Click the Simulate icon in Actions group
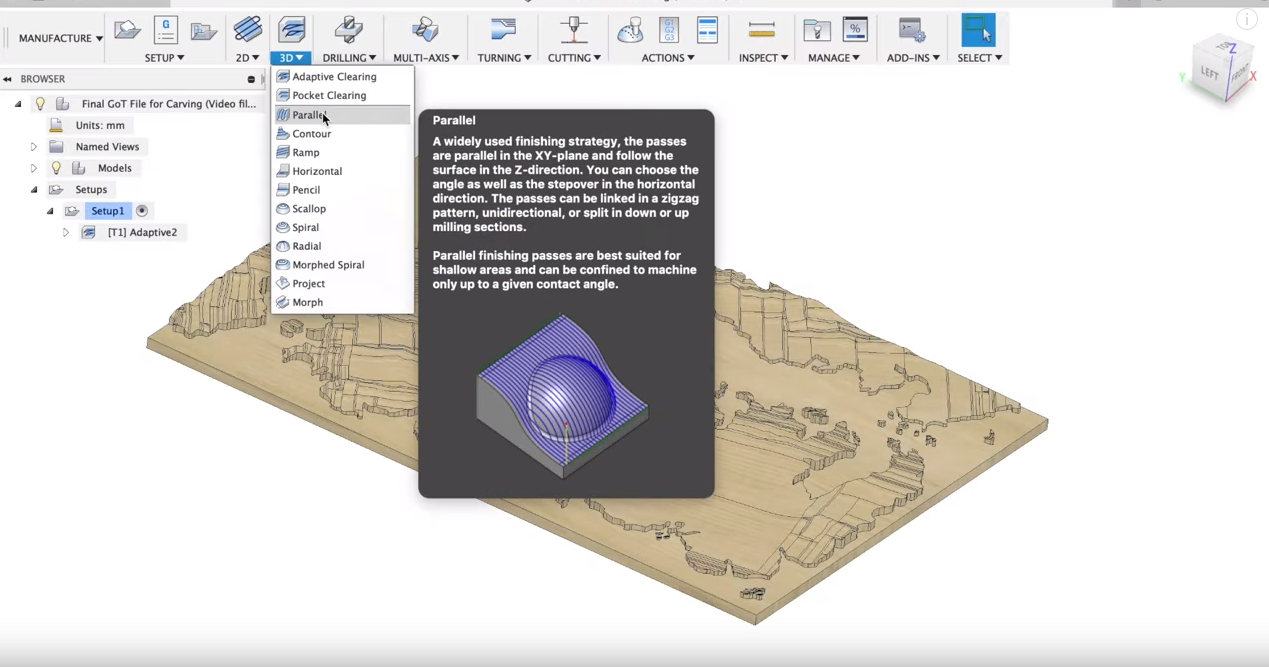The width and height of the screenshot is (1269, 667). point(630,30)
